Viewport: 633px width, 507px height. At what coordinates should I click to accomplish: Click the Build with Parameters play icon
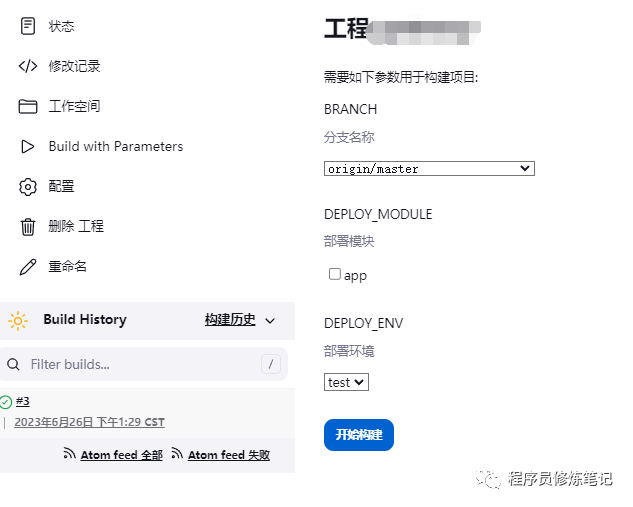click(x=27, y=146)
